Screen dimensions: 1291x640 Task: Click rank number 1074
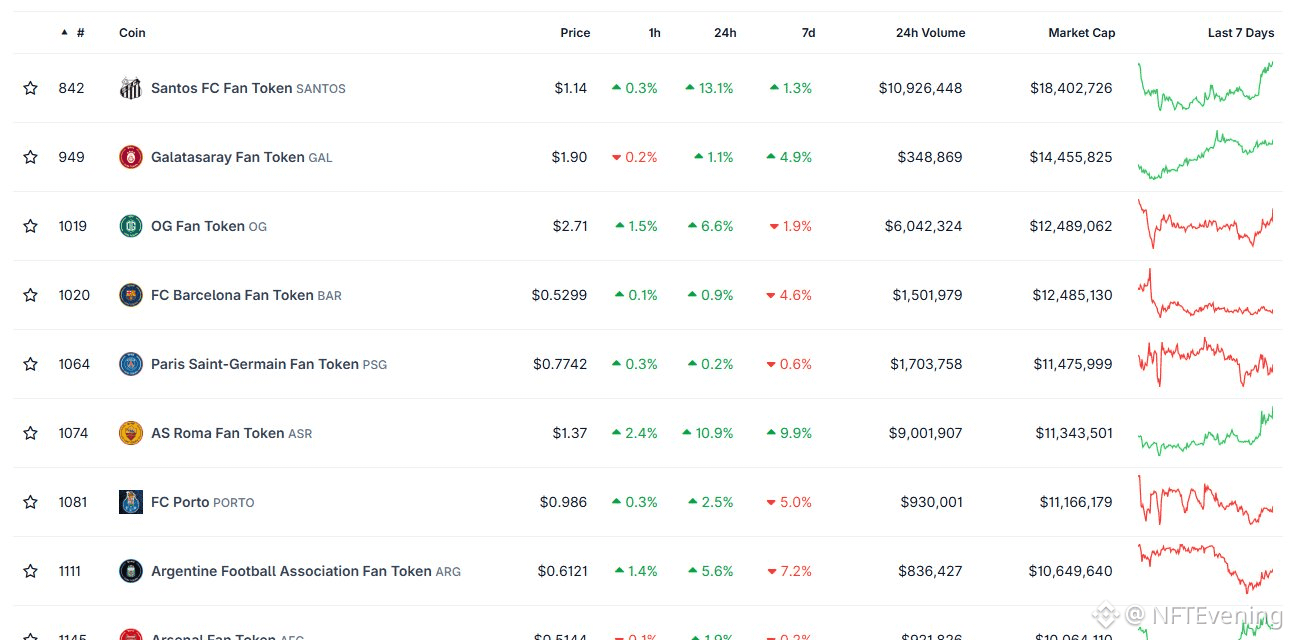coord(73,433)
